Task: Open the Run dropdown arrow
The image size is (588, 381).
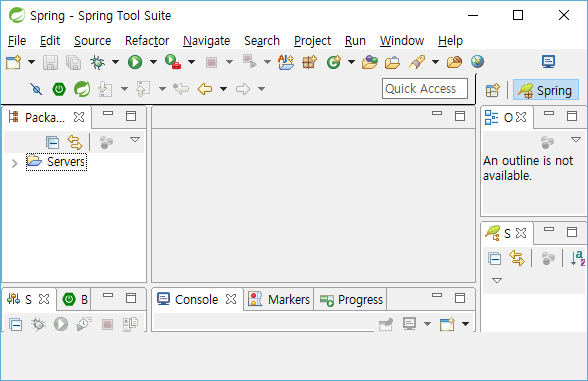Action: click(x=153, y=62)
